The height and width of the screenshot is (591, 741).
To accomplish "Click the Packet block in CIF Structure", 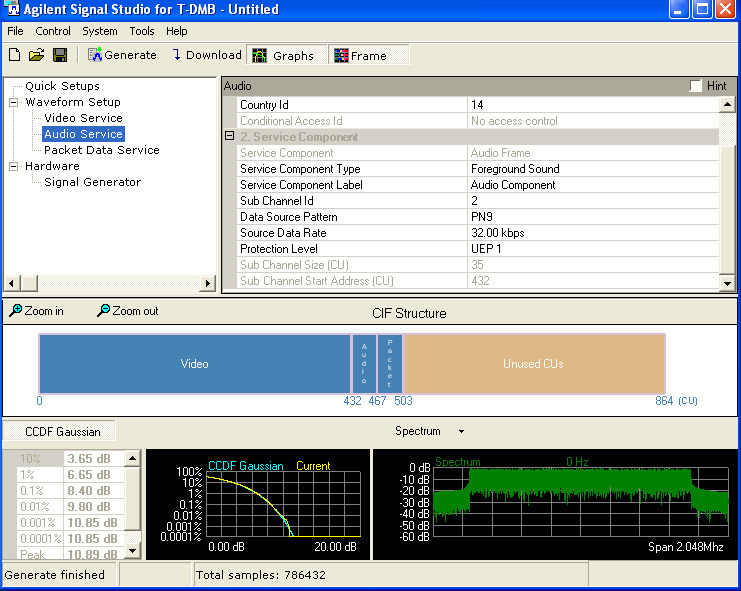I will [390, 364].
